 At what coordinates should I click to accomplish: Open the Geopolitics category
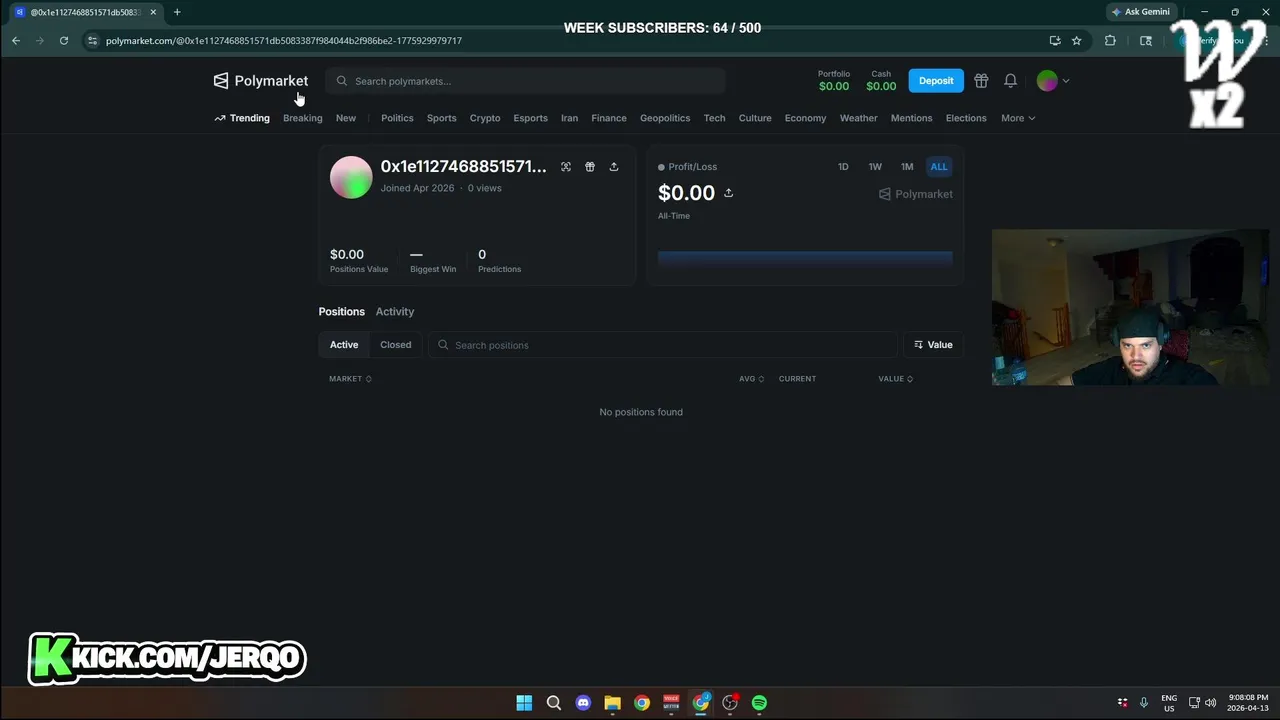point(665,118)
